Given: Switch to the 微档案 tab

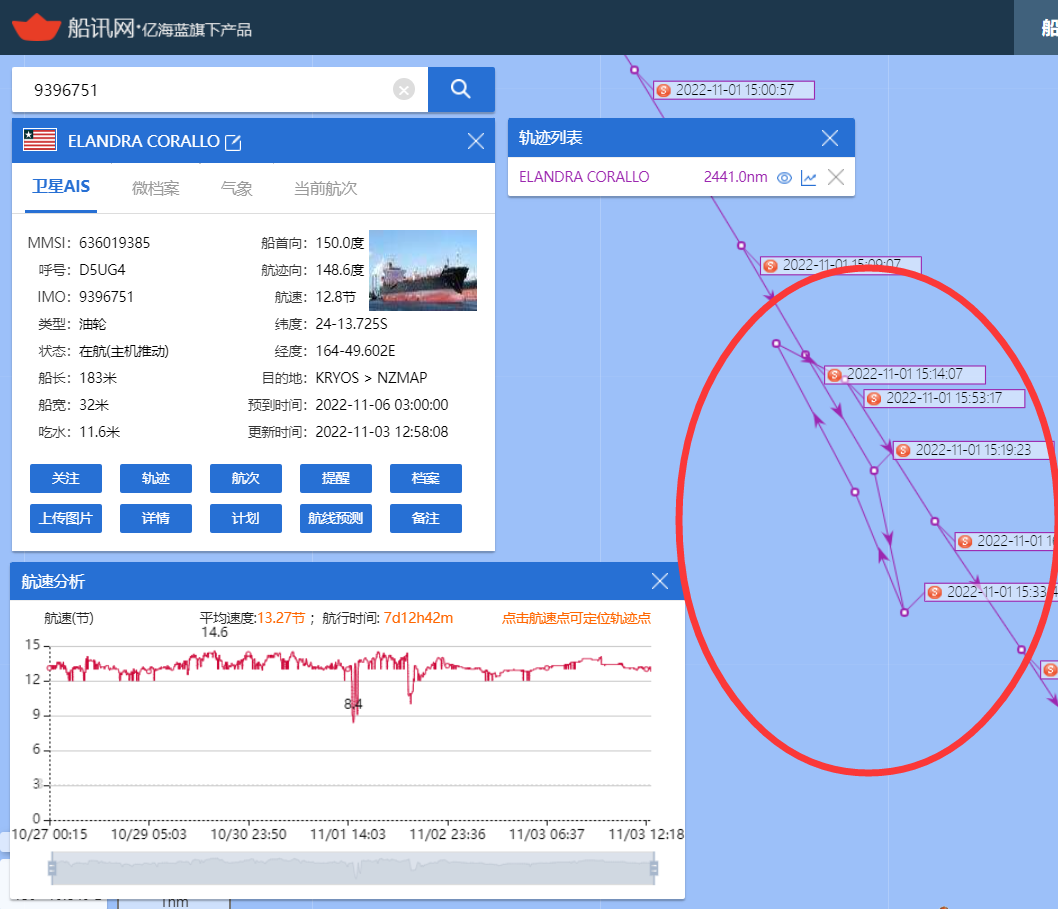Looking at the screenshot, I should (x=156, y=188).
